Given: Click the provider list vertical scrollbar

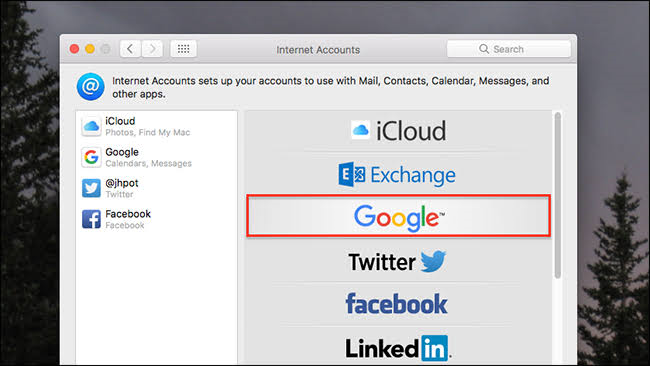Looking at the screenshot, I should 558,196.
